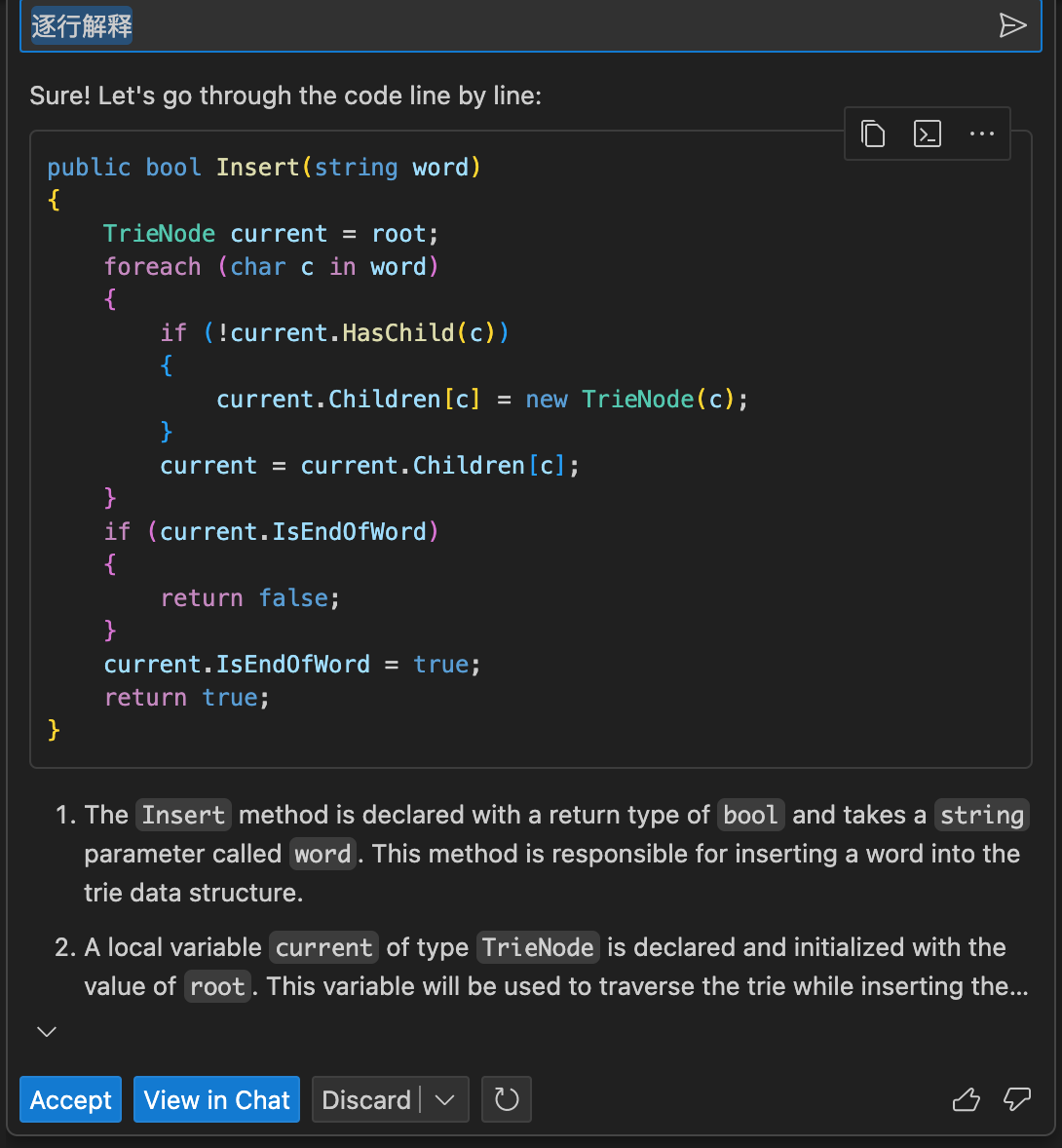Expand the truncated explanation with the chevron
1062x1148 pixels.
47,1031
